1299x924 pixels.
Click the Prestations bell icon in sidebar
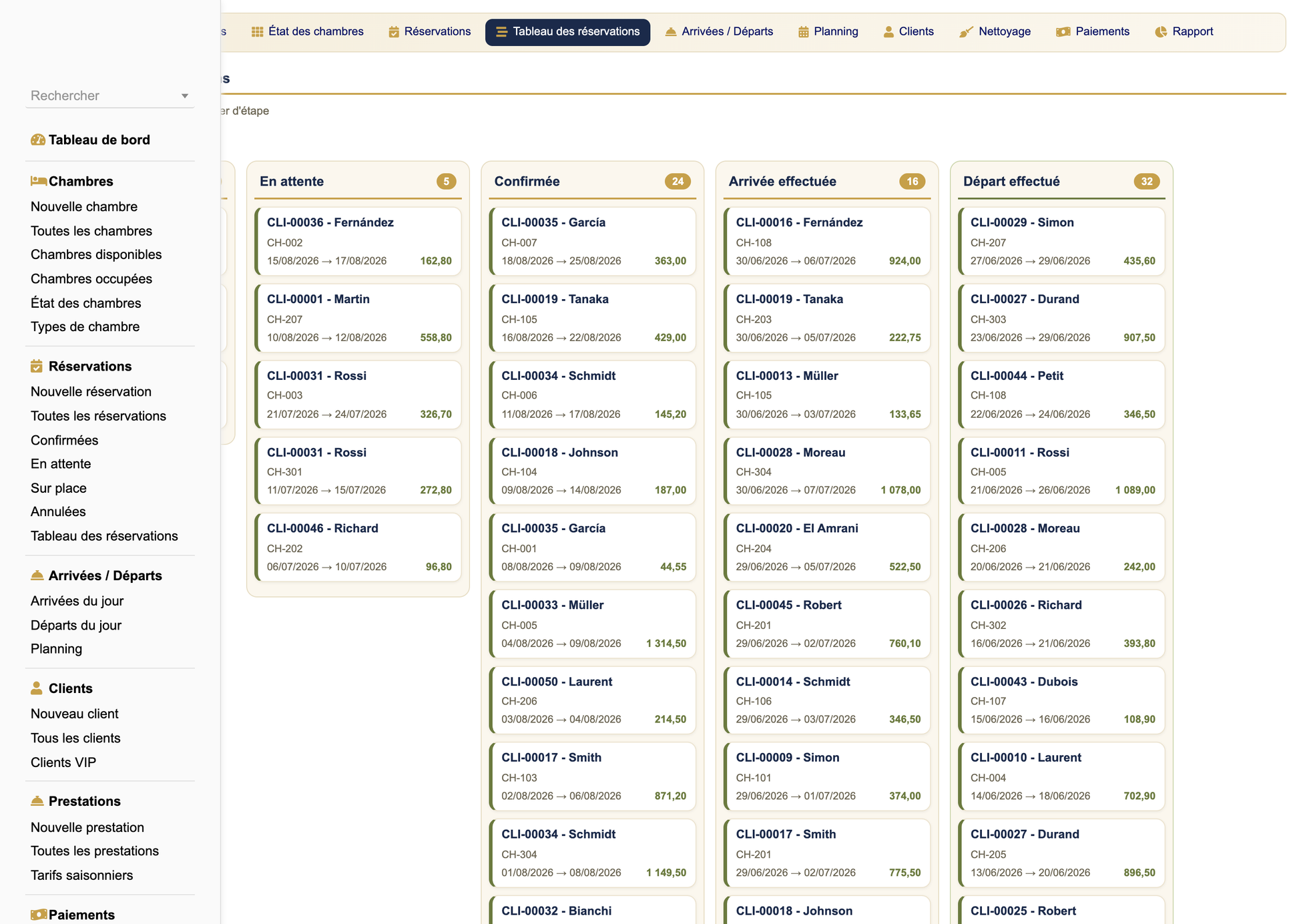(x=37, y=800)
